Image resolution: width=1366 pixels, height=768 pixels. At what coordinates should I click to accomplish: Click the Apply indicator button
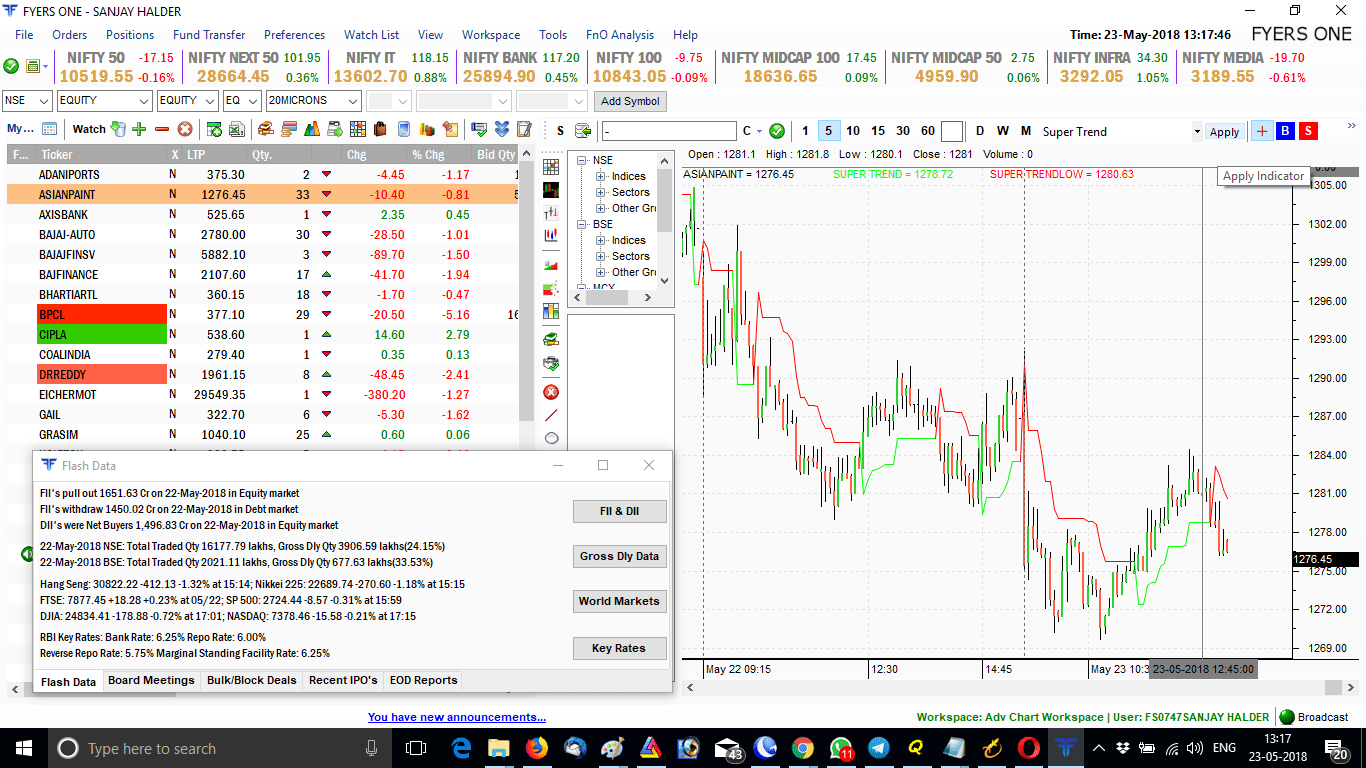pyautogui.click(x=1224, y=132)
